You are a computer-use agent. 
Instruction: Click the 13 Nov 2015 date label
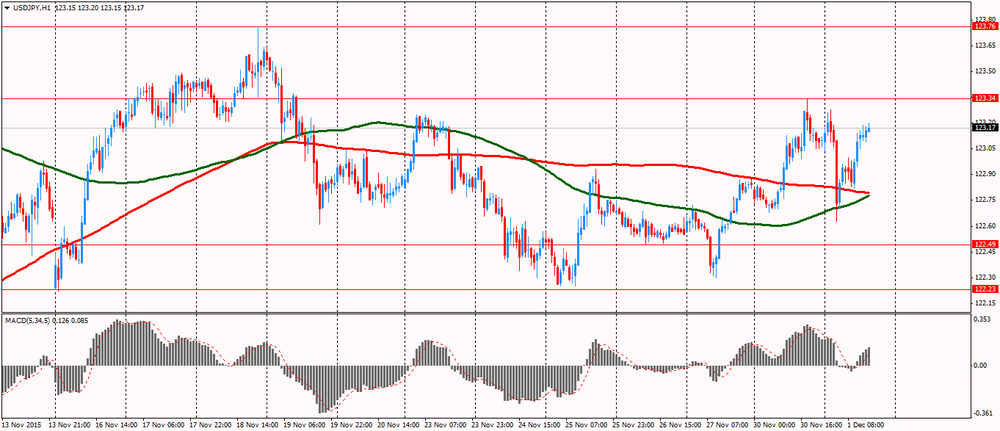pyautogui.click(x=22, y=423)
